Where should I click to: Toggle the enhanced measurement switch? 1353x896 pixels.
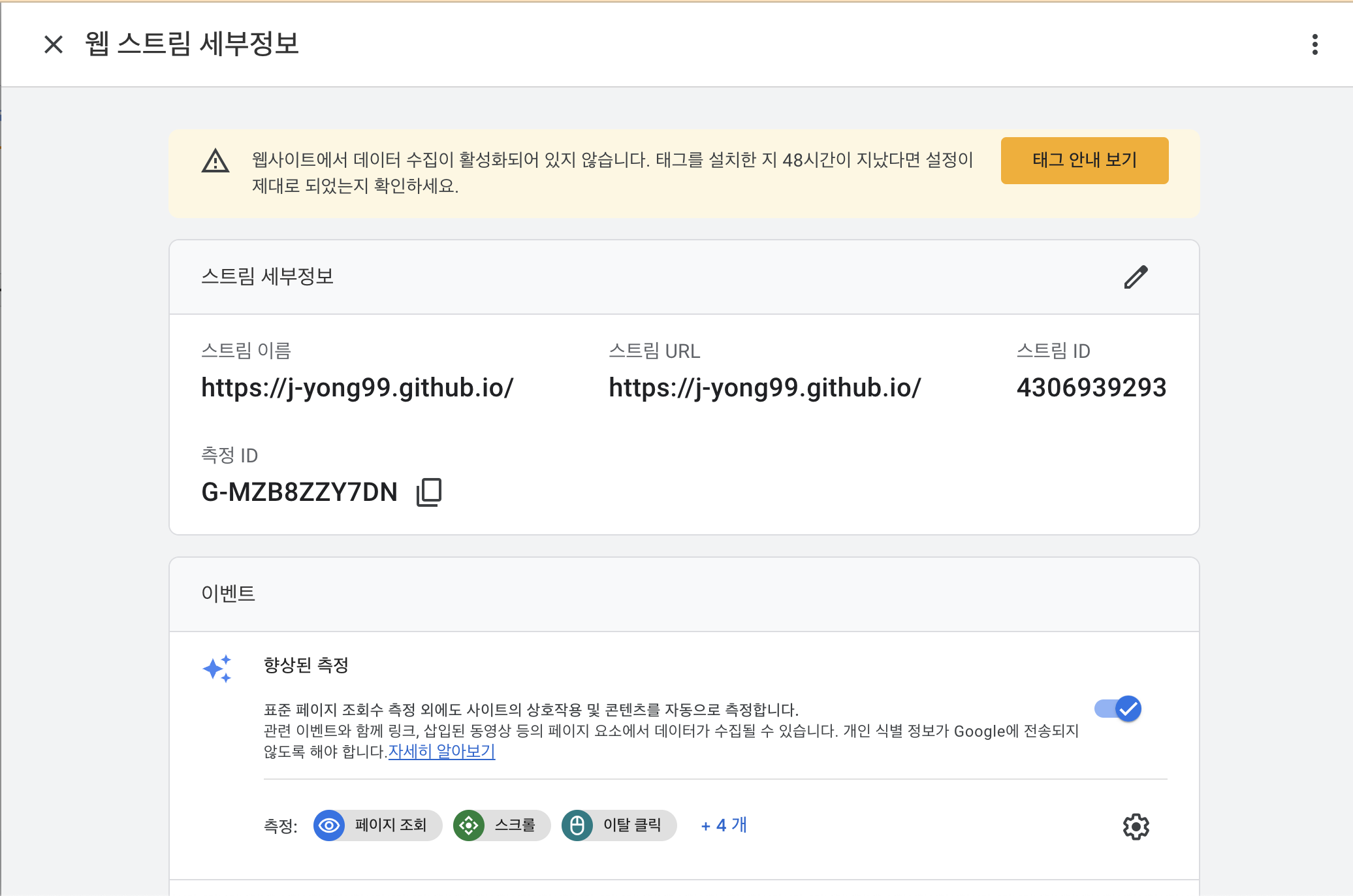coord(1118,709)
